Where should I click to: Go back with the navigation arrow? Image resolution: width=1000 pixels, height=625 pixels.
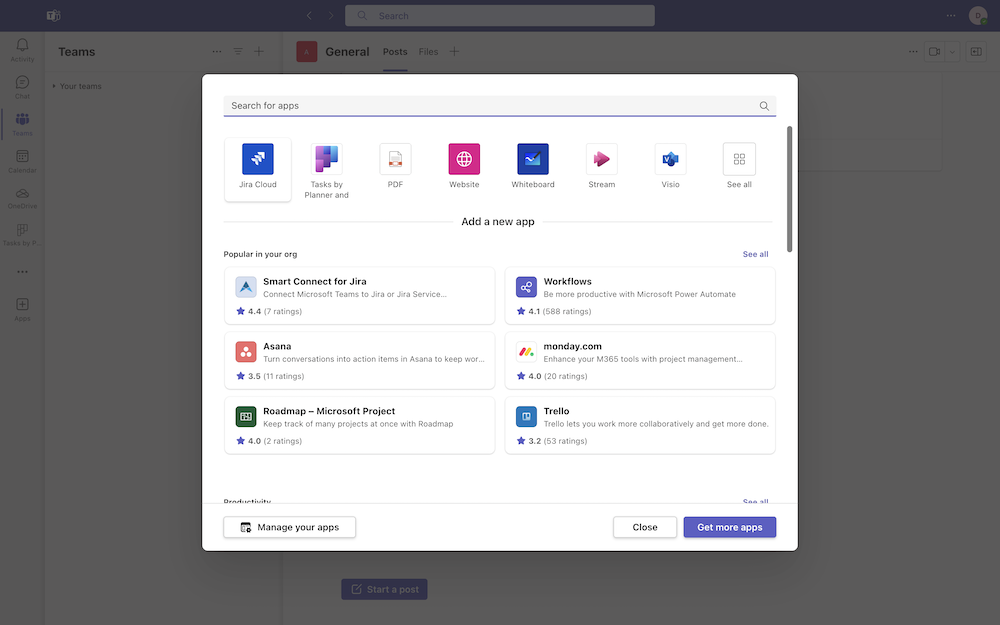click(x=309, y=16)
